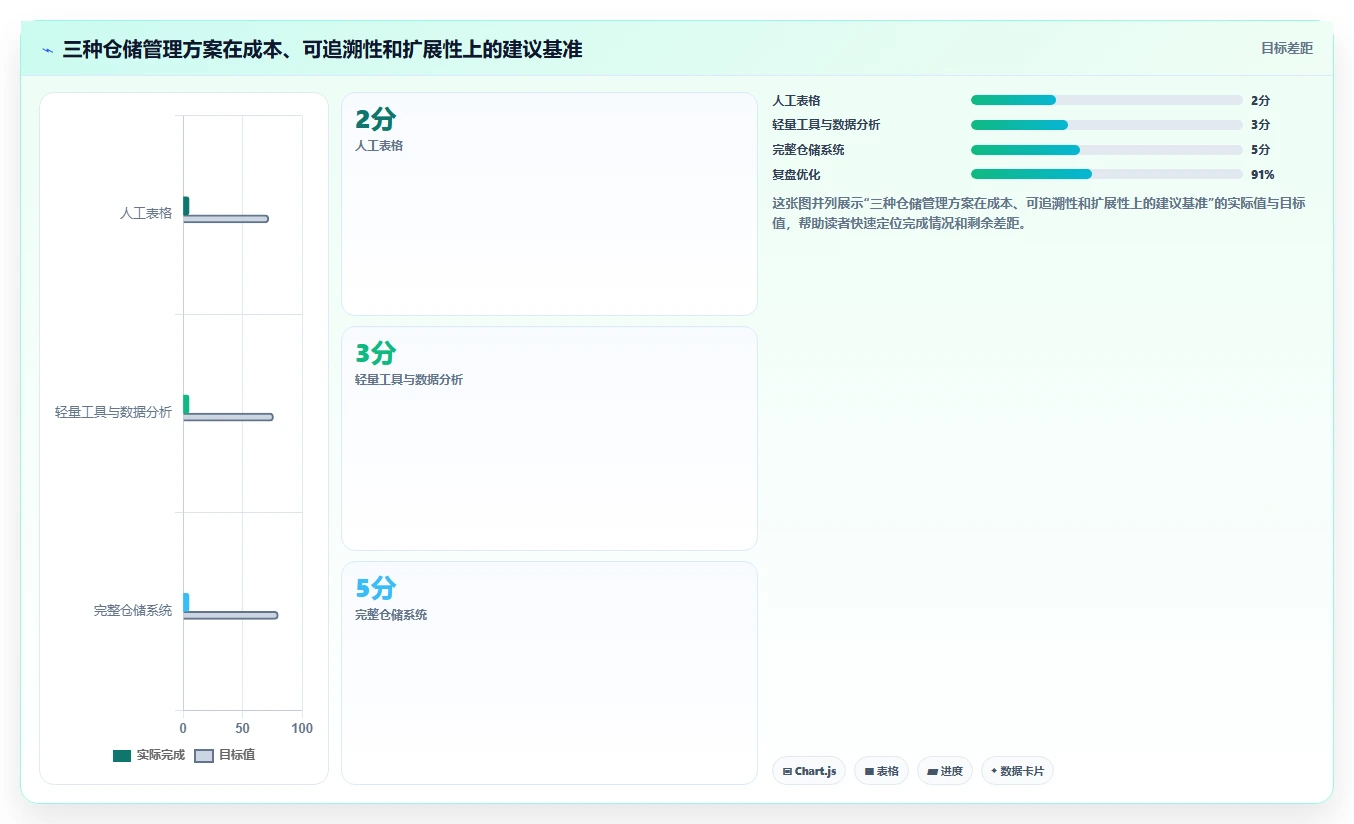1354x824 pixels.
Task: Click the 轻量工具与数据分析 axis label in chart
Action: 114,412
